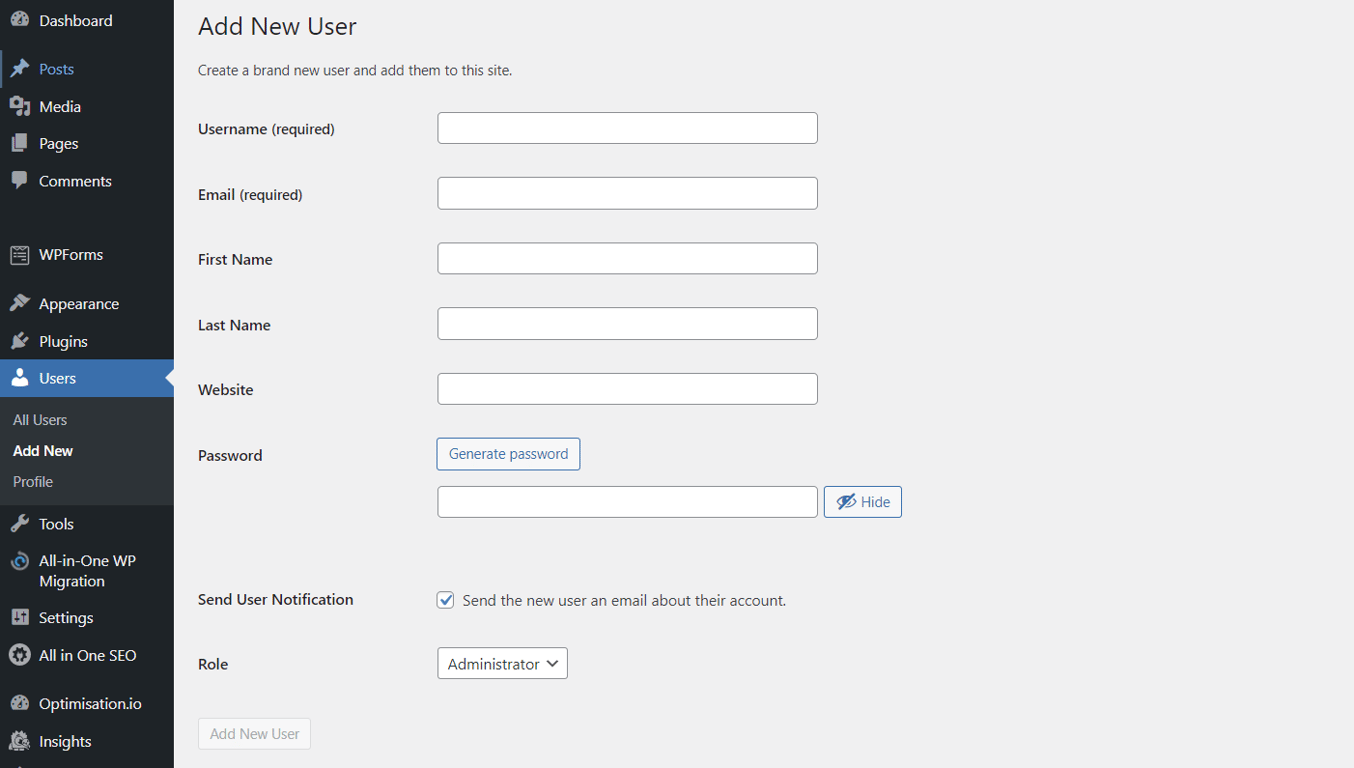
Task: Click the Posts pushpin icon
Action: [x=20, y=69]
